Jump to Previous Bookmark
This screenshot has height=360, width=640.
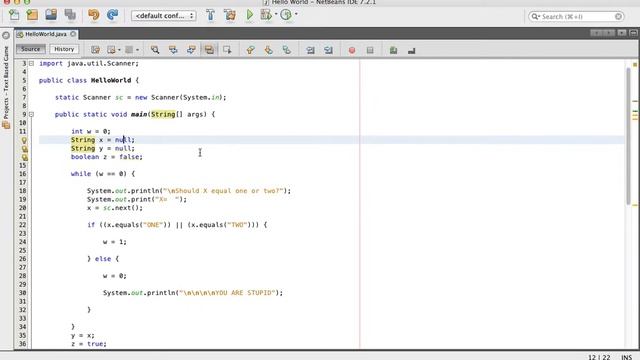[250, 50]
